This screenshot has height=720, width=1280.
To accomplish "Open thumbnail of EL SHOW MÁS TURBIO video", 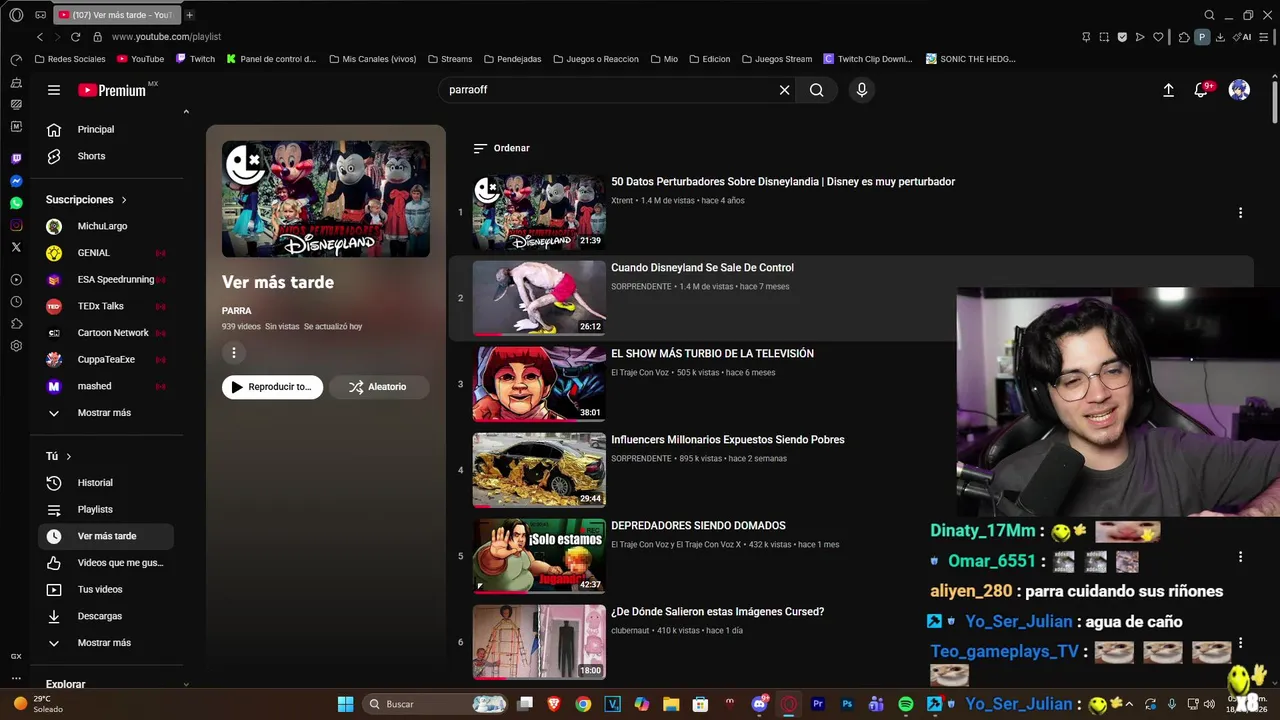I will [x=539, y=384].
